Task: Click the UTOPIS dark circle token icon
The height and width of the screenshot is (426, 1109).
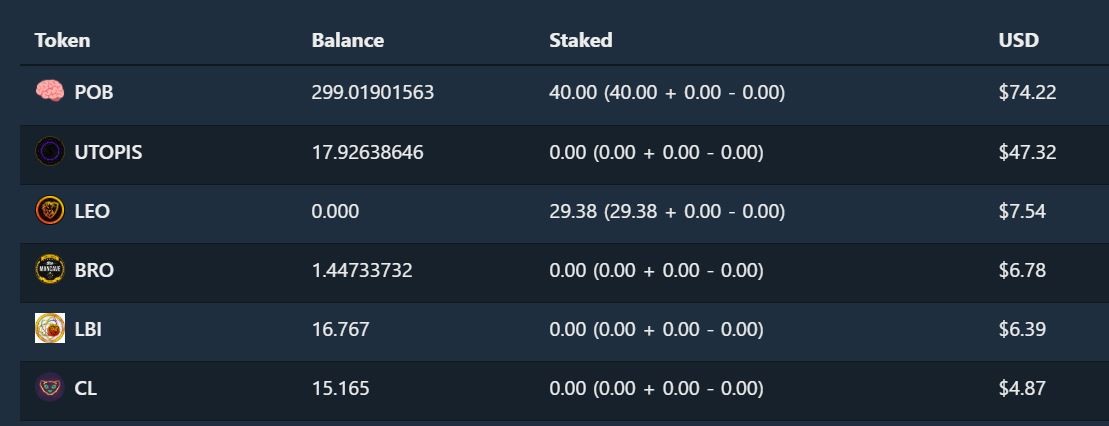Action: [x=50, y=151]
